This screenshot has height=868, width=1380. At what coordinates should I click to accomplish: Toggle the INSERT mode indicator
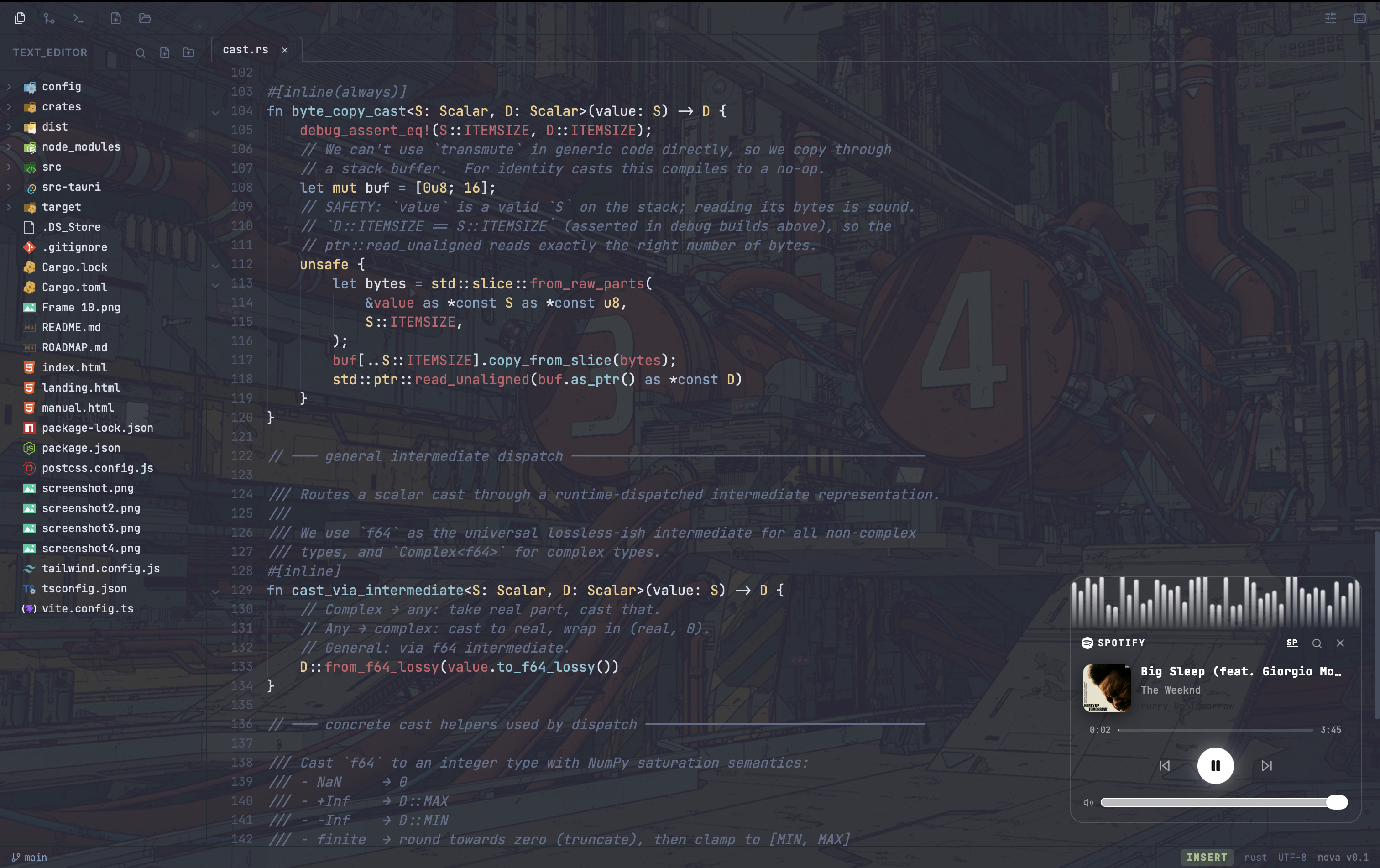pos(1206,857)
